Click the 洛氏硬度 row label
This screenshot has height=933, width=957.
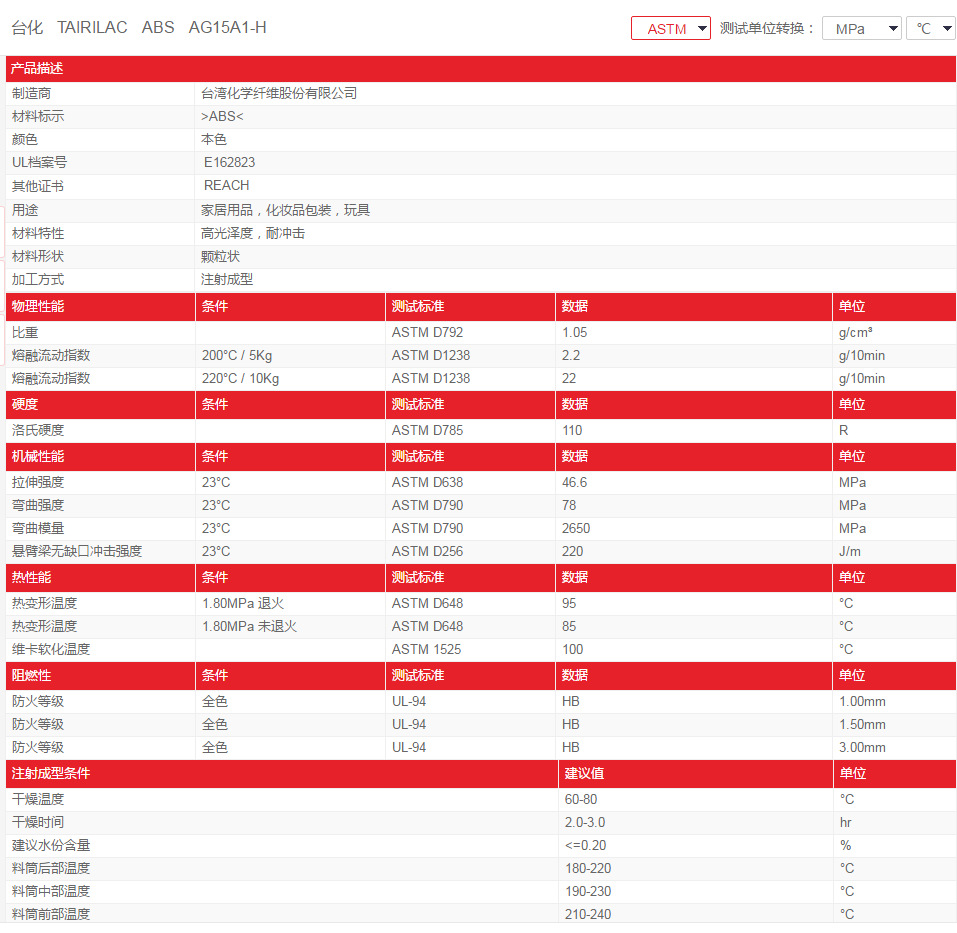(37, 430)
